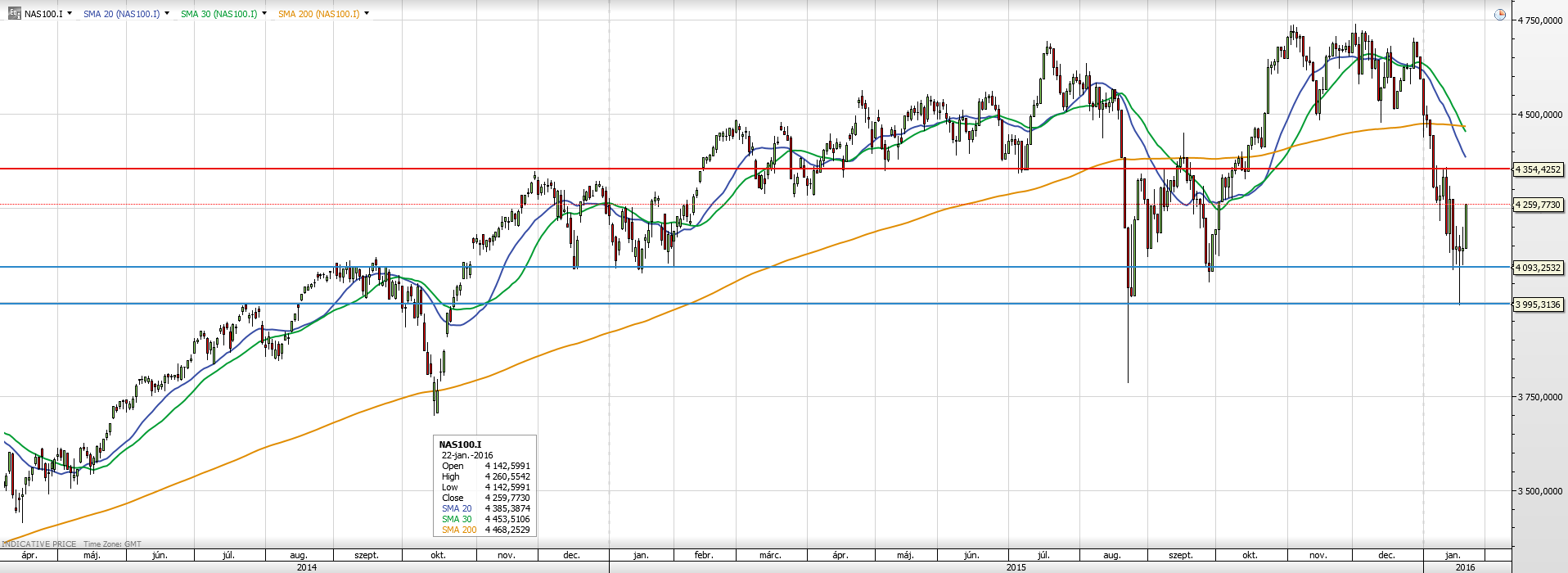Expand the SMA 20 indicator dropdown arrow

(x=167, y=14)
